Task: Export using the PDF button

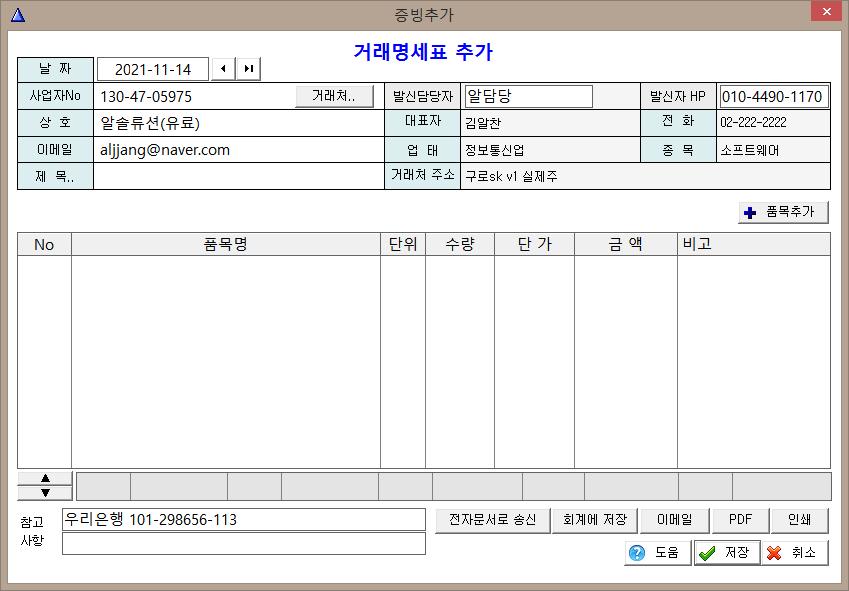Action: (740, 520)
